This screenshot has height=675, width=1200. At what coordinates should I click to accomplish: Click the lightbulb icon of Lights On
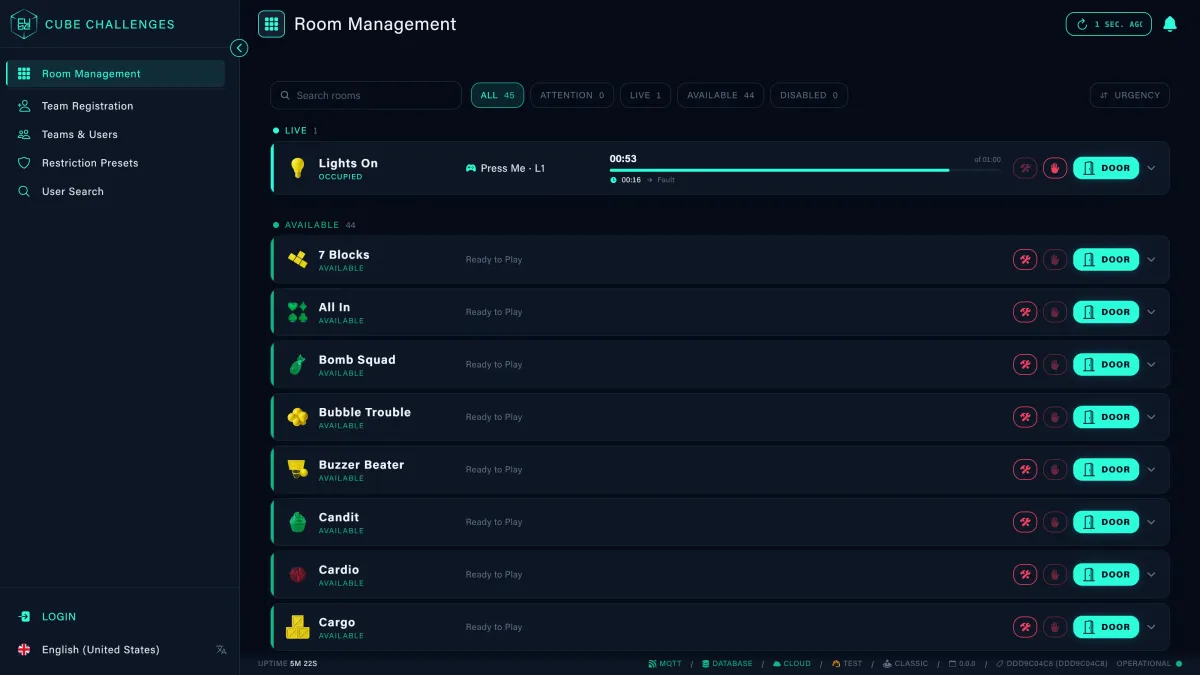point(297,168)
